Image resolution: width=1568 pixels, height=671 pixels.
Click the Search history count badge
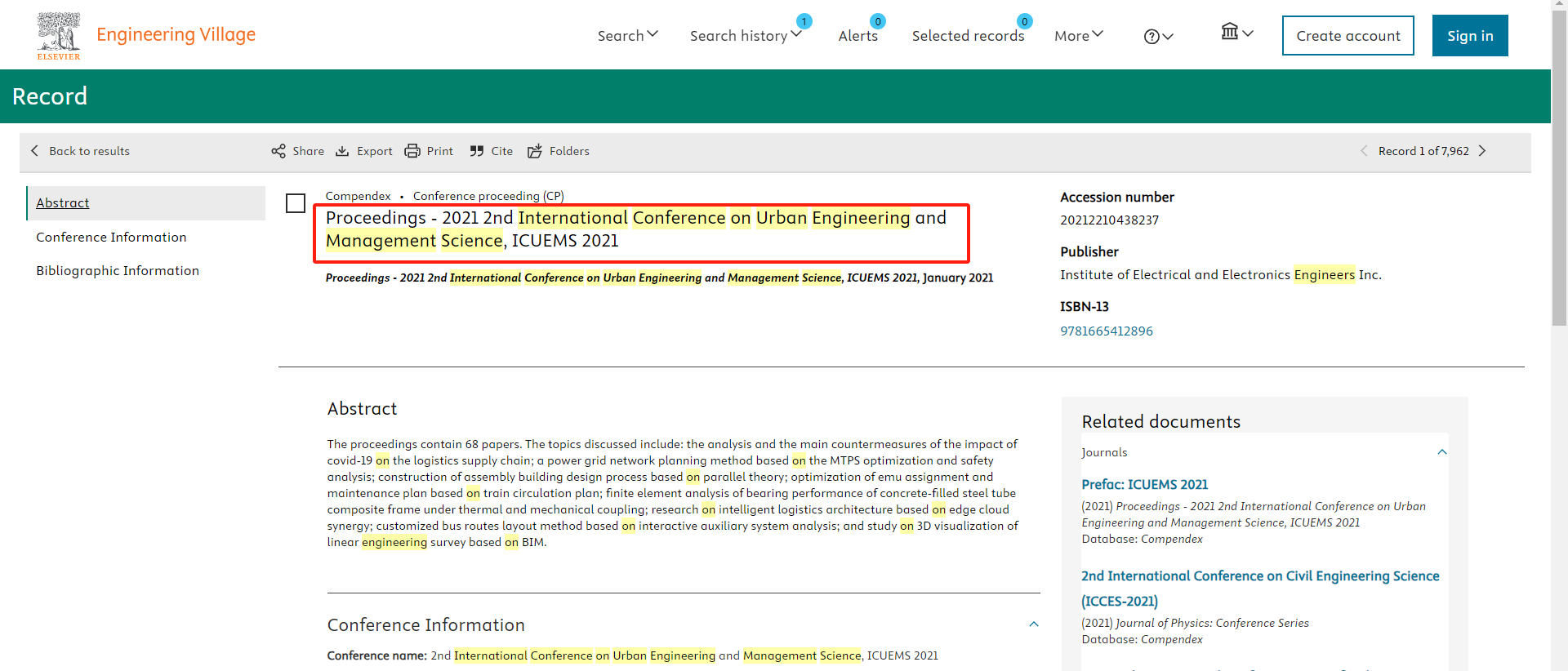tap(804, 21)
